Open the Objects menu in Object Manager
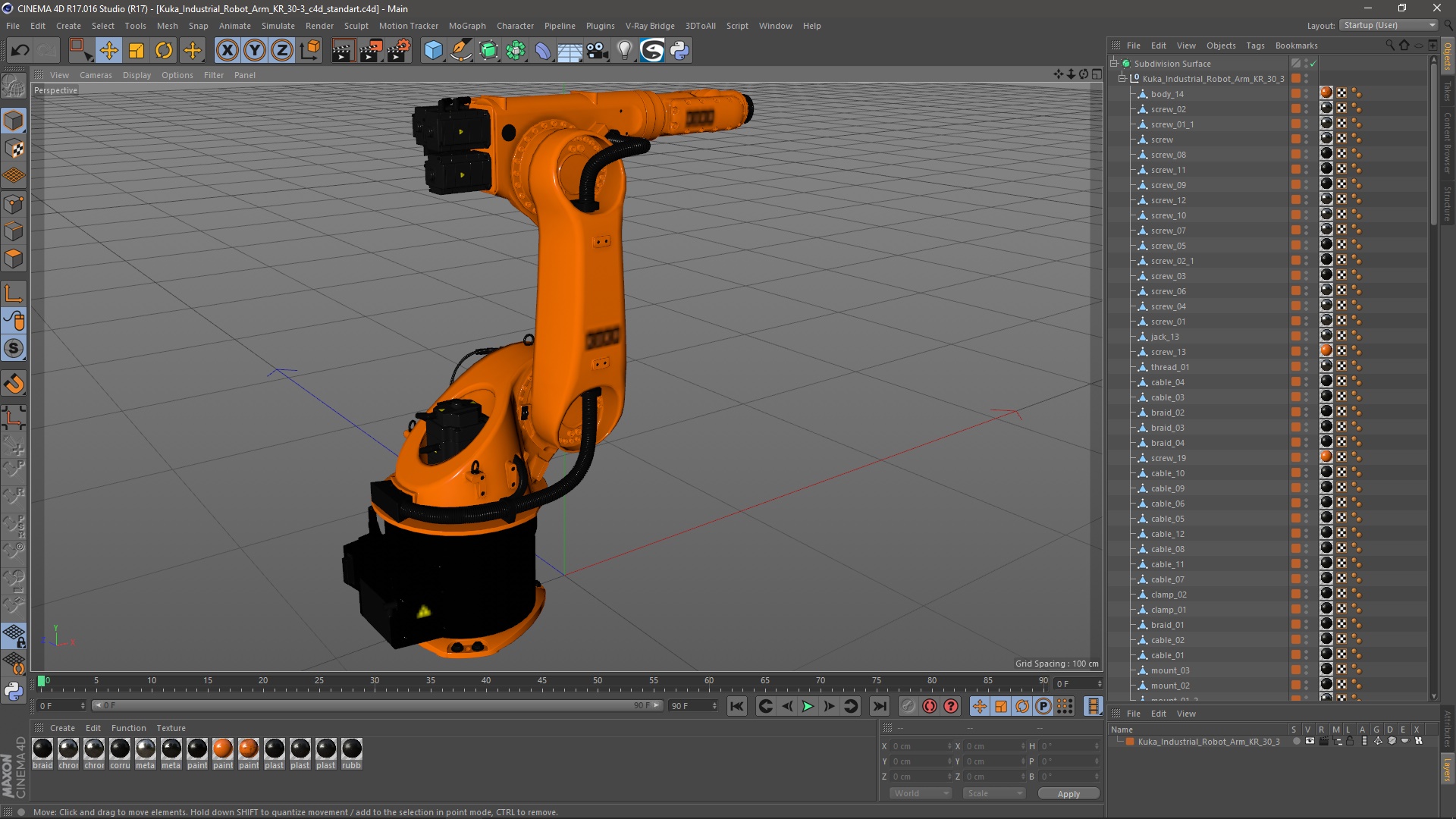The height and width of the screenshot is (819, 1456). 1221,45
